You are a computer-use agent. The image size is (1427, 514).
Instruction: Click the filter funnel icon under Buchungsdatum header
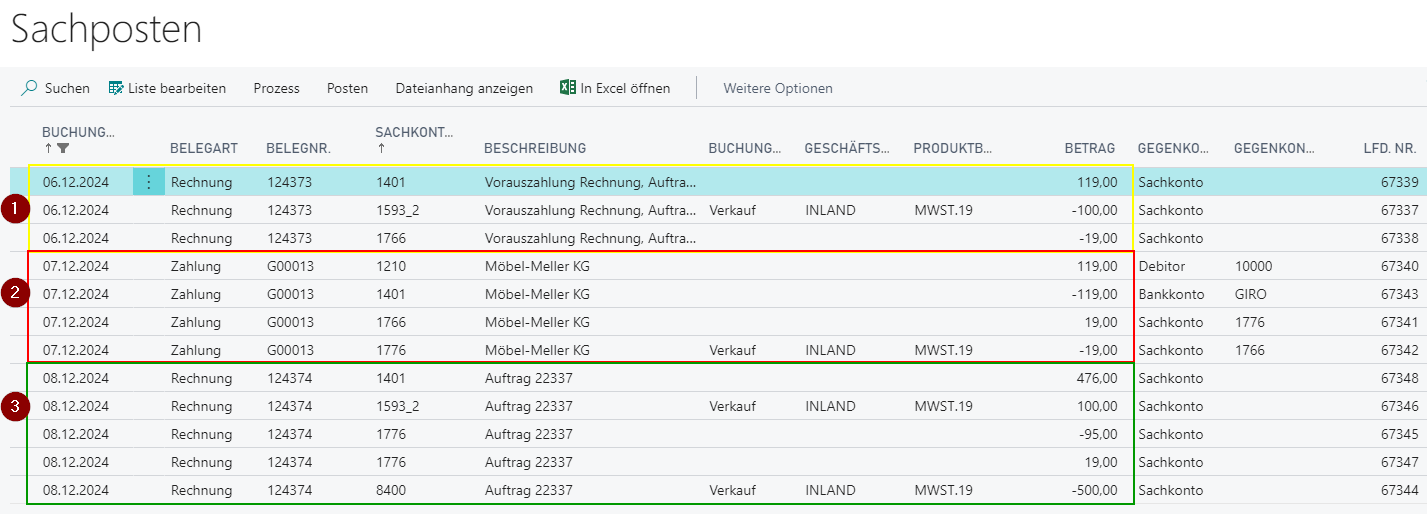click(x=63, y=149)
